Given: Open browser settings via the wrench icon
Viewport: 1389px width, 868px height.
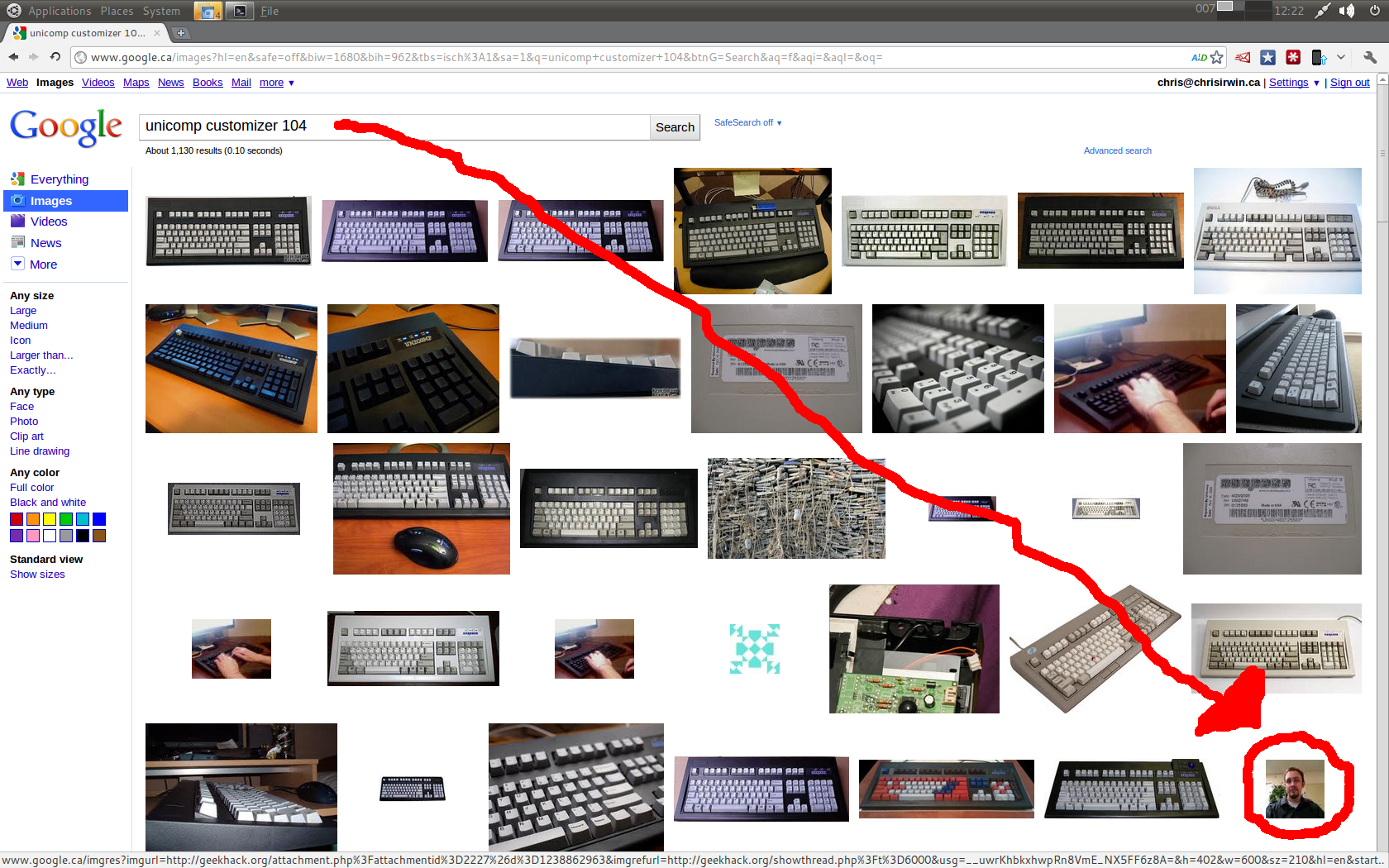Looking at the screenshot, I should 1370,57.
